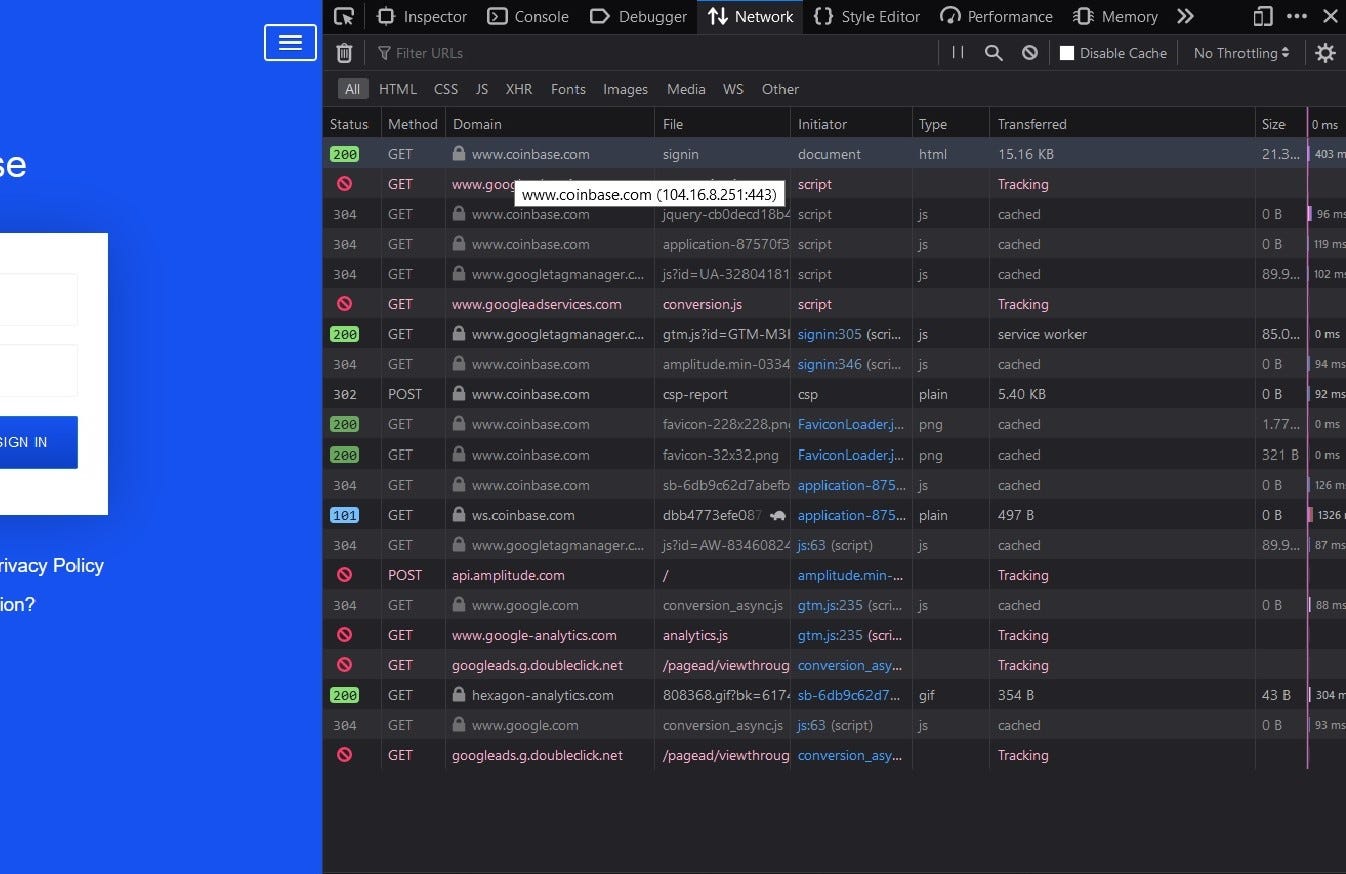Viewport: 1346px width, 874px height.
Task: Click blocked icon on analytics.js row
Action: (344, 635)
